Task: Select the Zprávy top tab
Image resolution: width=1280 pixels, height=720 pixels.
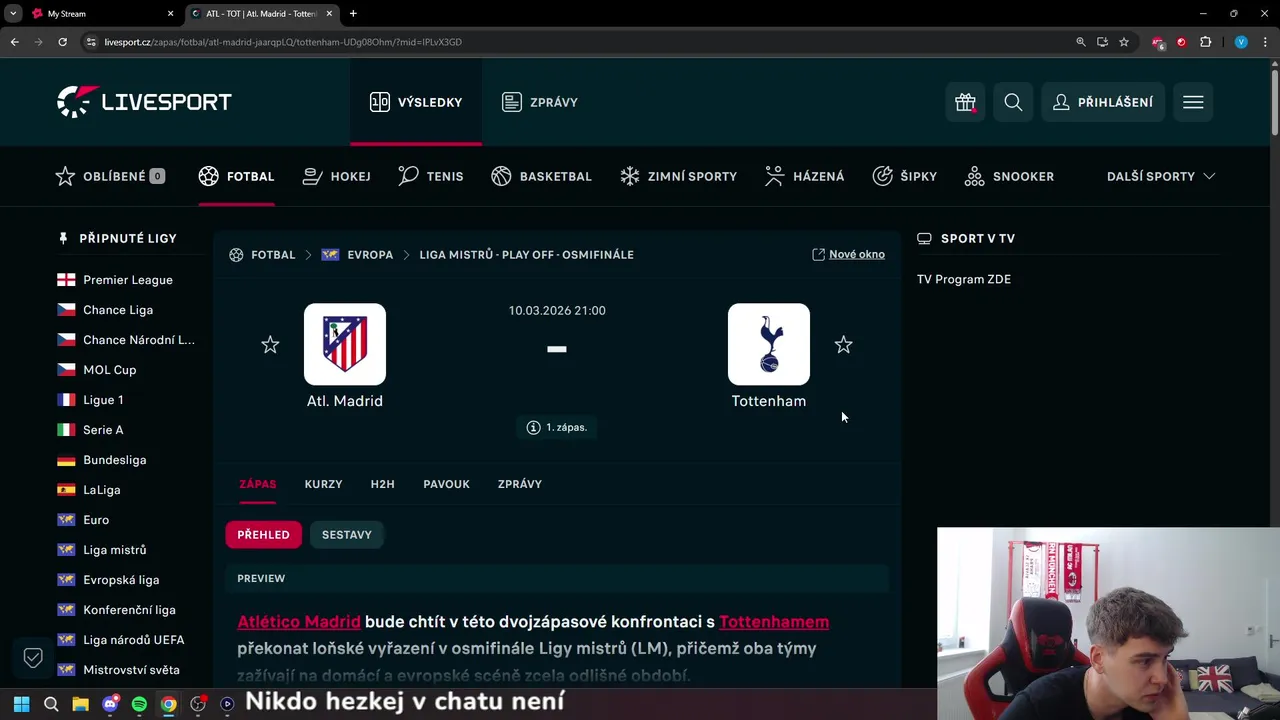Action: [x=540, y=102]
